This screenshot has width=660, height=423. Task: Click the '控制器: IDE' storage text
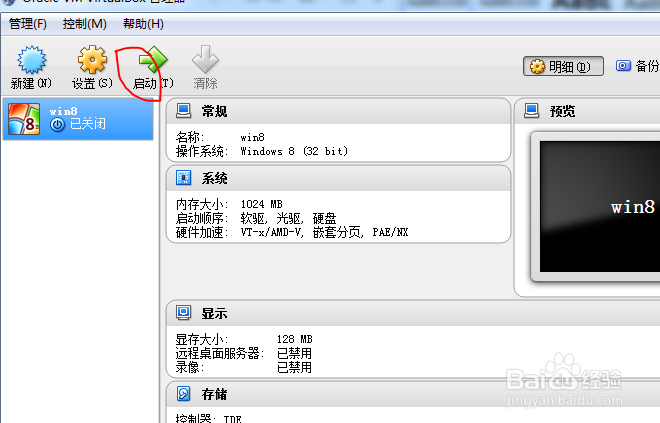pyautogui.click(x=208, y=418)
